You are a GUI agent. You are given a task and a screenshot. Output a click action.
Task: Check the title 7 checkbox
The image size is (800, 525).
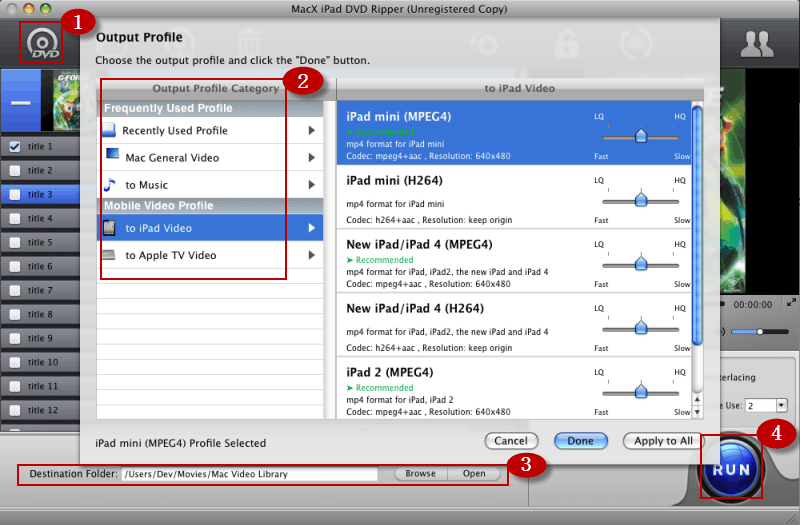tap(15, 290)
